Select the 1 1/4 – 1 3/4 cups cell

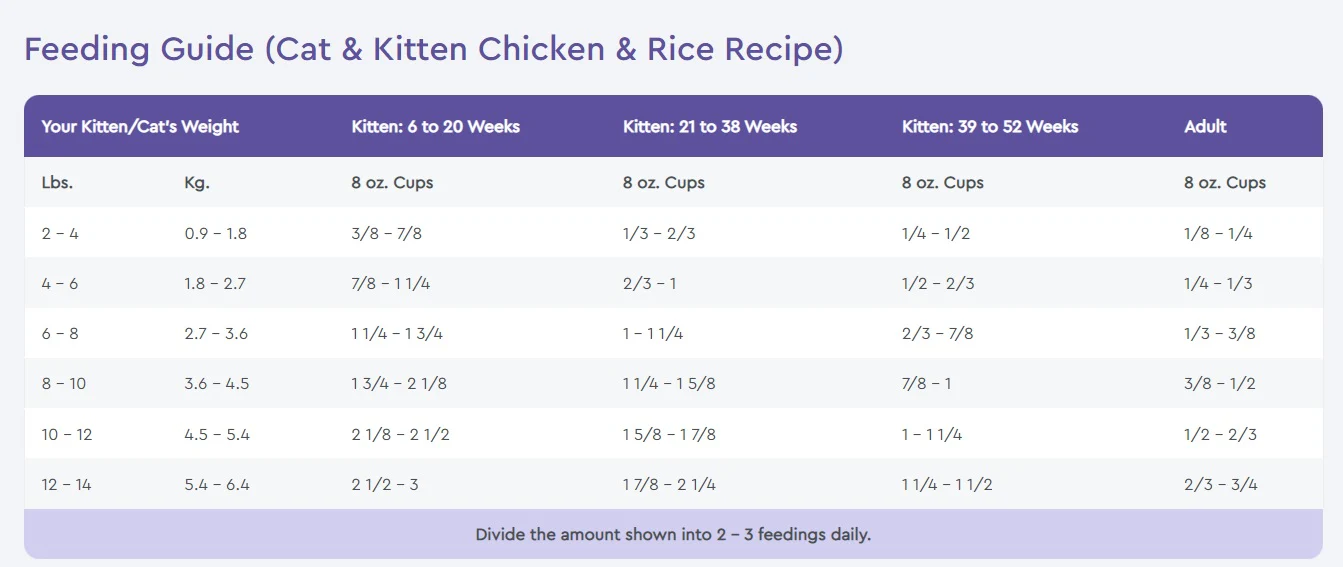coord(397,333)
